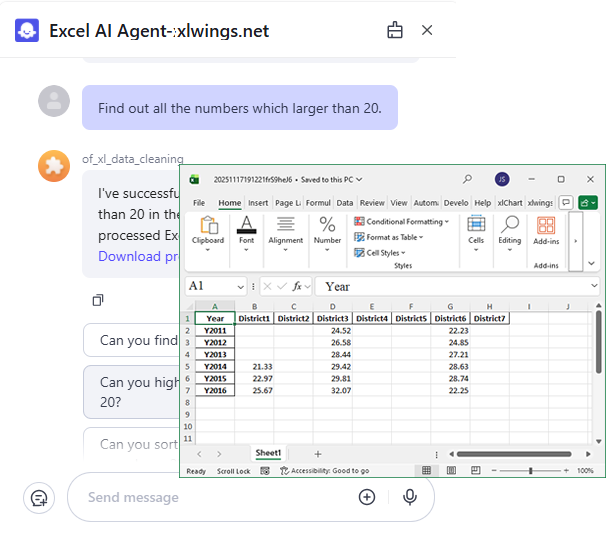
Task: Open the Format as Table menu
Action: [389, 237]
